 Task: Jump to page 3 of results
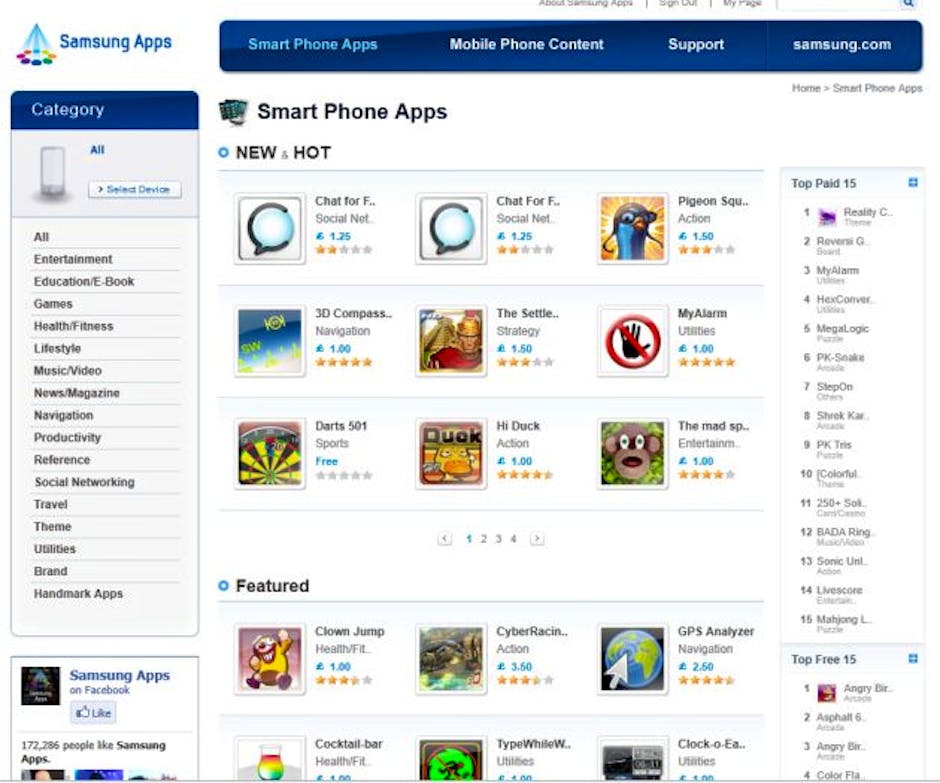tap(498, 539)
